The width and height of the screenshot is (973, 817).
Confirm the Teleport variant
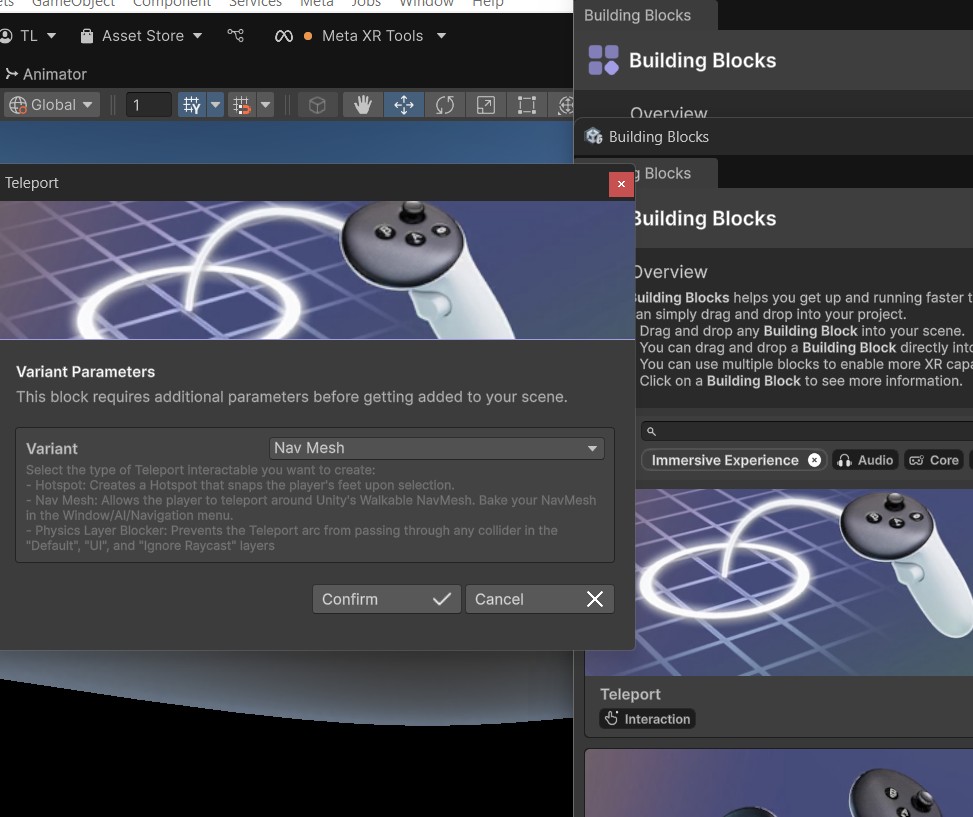point(387,599)
